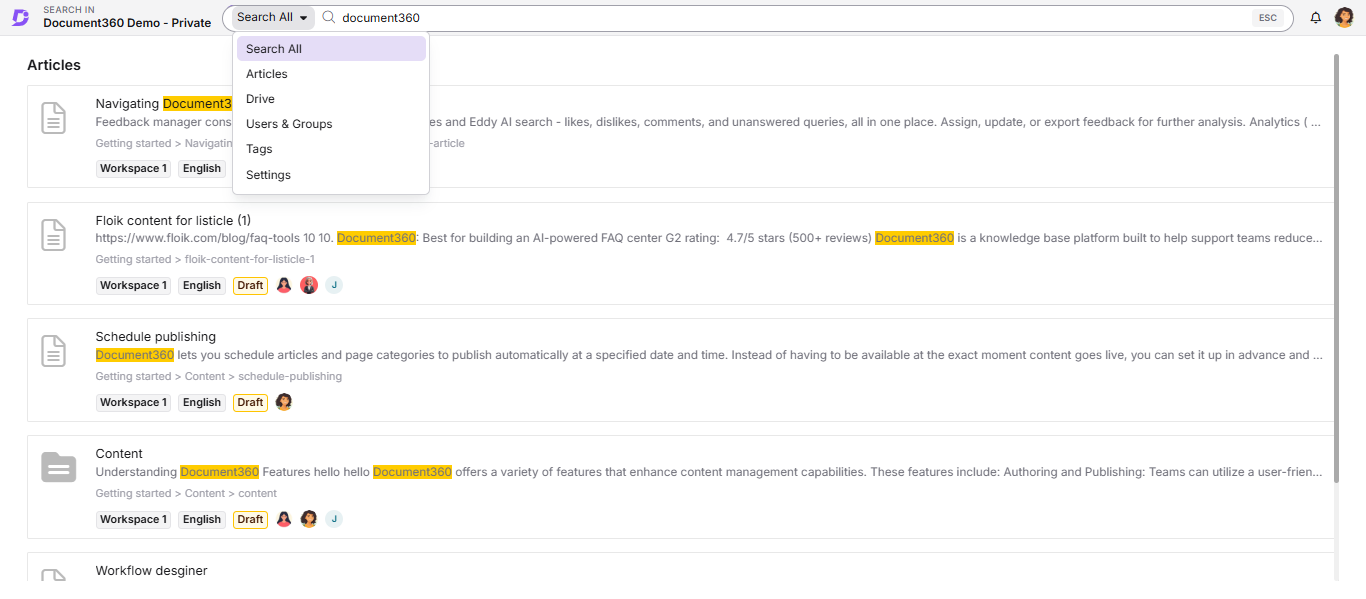The width and height of the screenshot is (1366, 599).
Task: Click breadcrumb Getting started > floik-content-for-listicle-1
Action: [205, 260]
